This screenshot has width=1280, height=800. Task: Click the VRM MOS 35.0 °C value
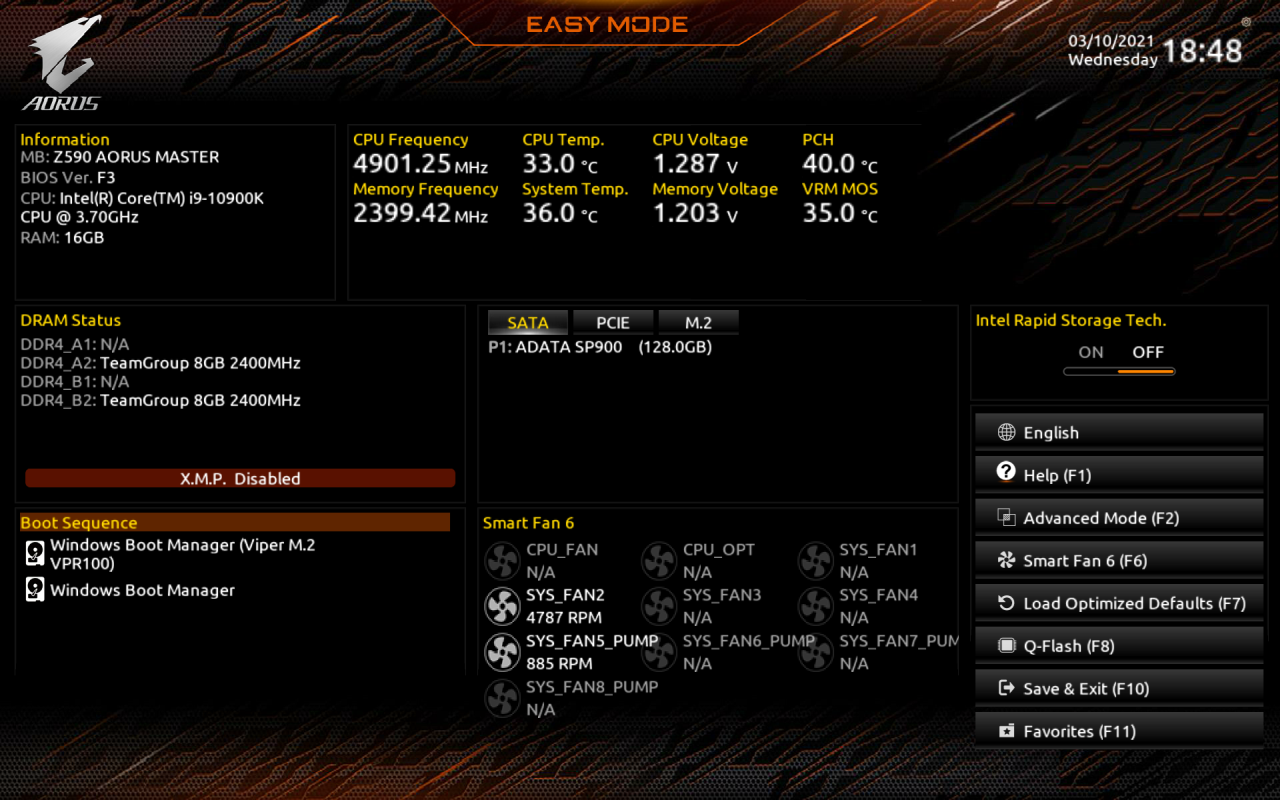[x=840, y=213]
